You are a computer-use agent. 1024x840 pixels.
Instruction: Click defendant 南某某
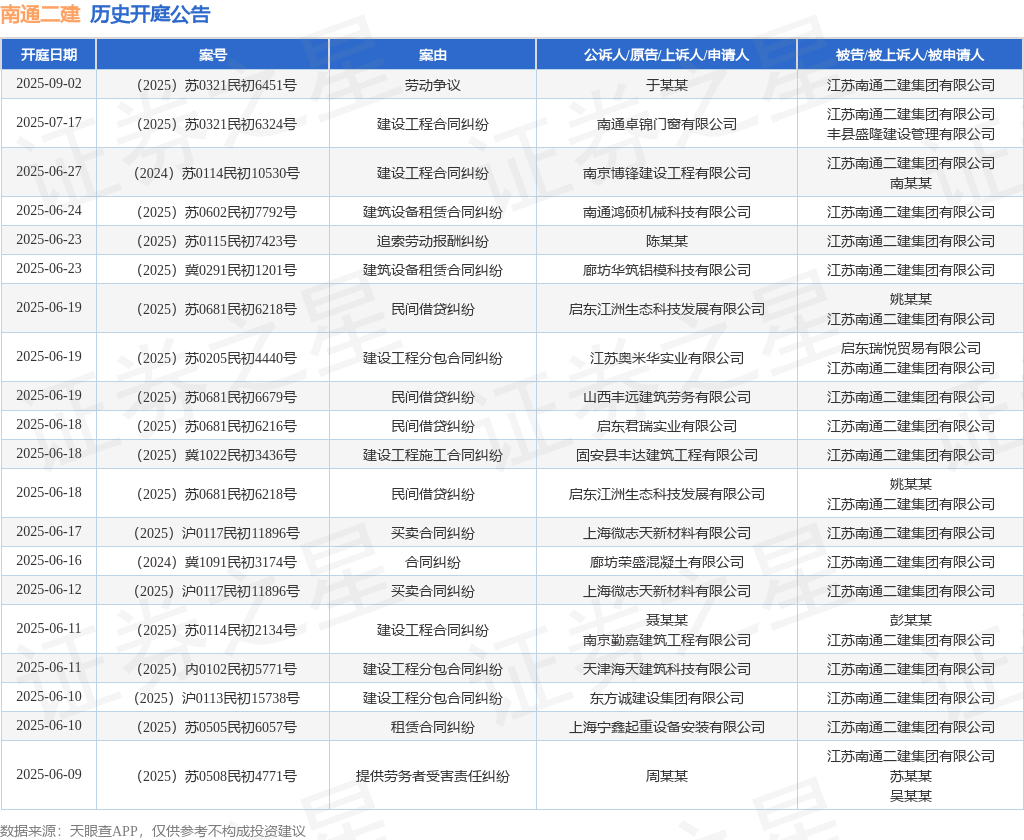(x=911, y=183)
